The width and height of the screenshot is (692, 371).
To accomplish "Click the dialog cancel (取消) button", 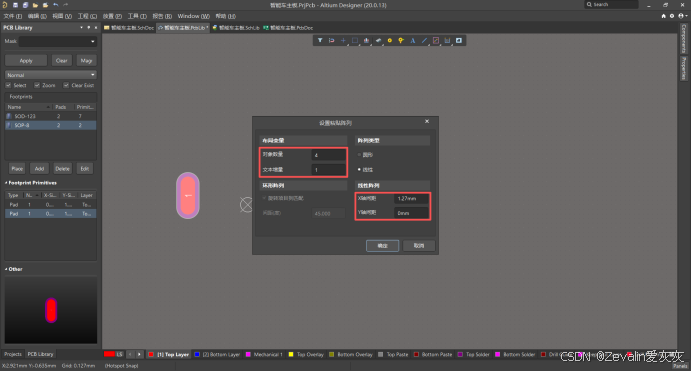I will pos(419,246).
